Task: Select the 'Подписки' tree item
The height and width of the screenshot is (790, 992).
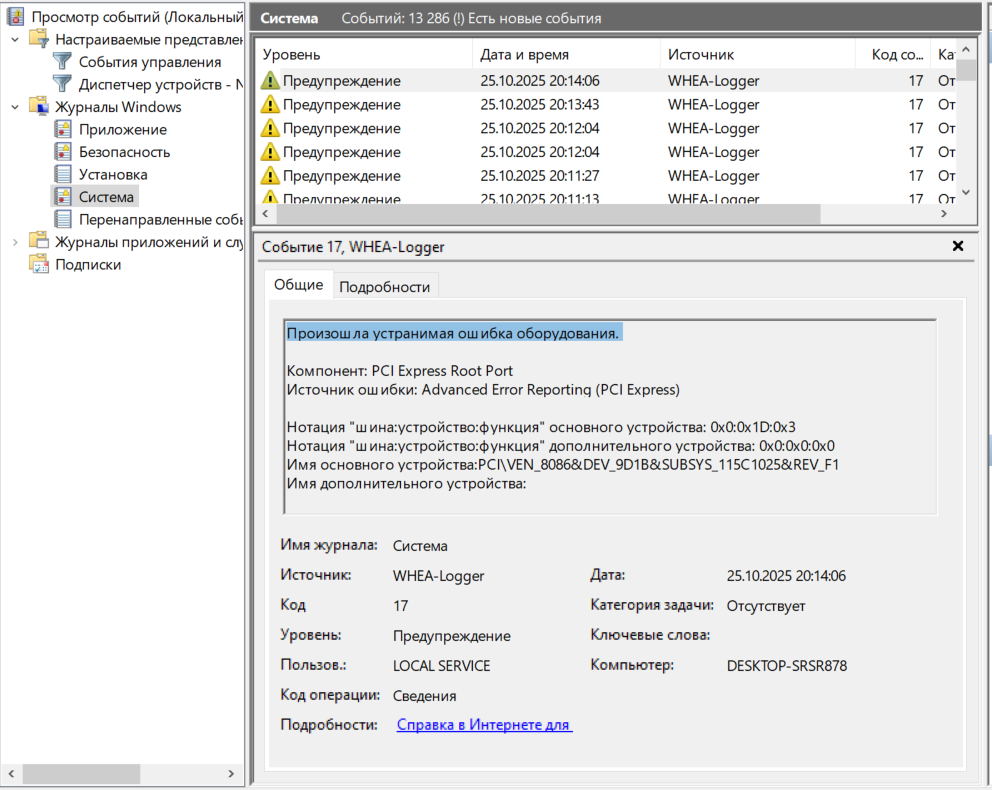Action: click(x=88, y=264)
